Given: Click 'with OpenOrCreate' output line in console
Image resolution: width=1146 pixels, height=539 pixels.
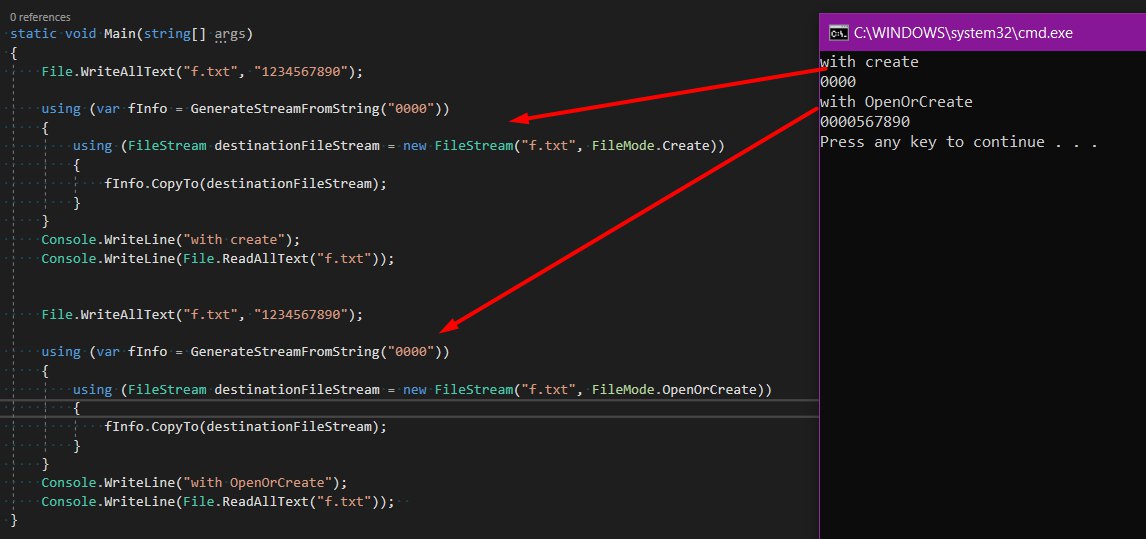Looking at the screenshot, I should coord(896,102).
